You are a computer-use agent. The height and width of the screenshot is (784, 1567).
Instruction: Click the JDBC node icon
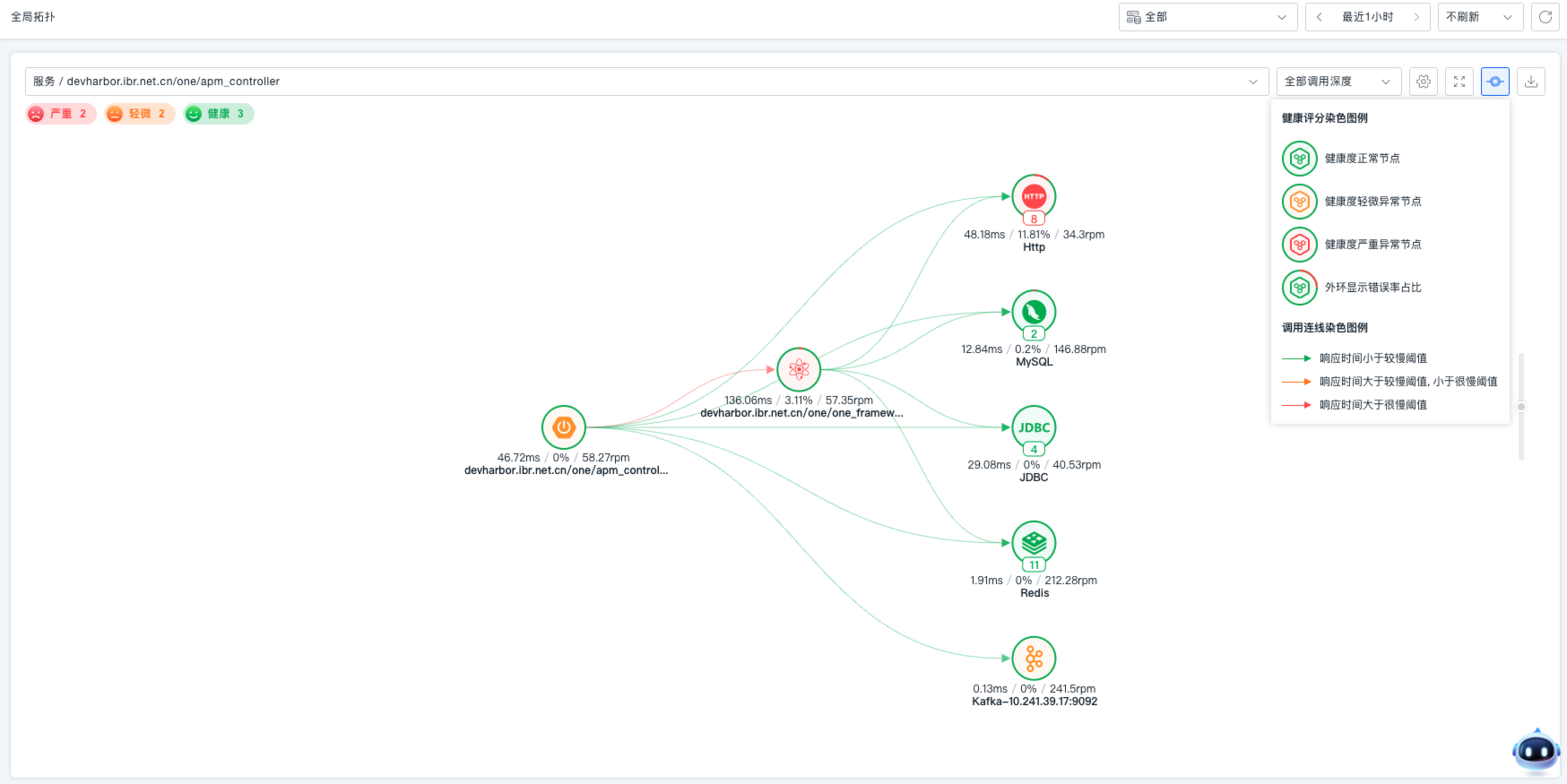tap(1034, 427)
